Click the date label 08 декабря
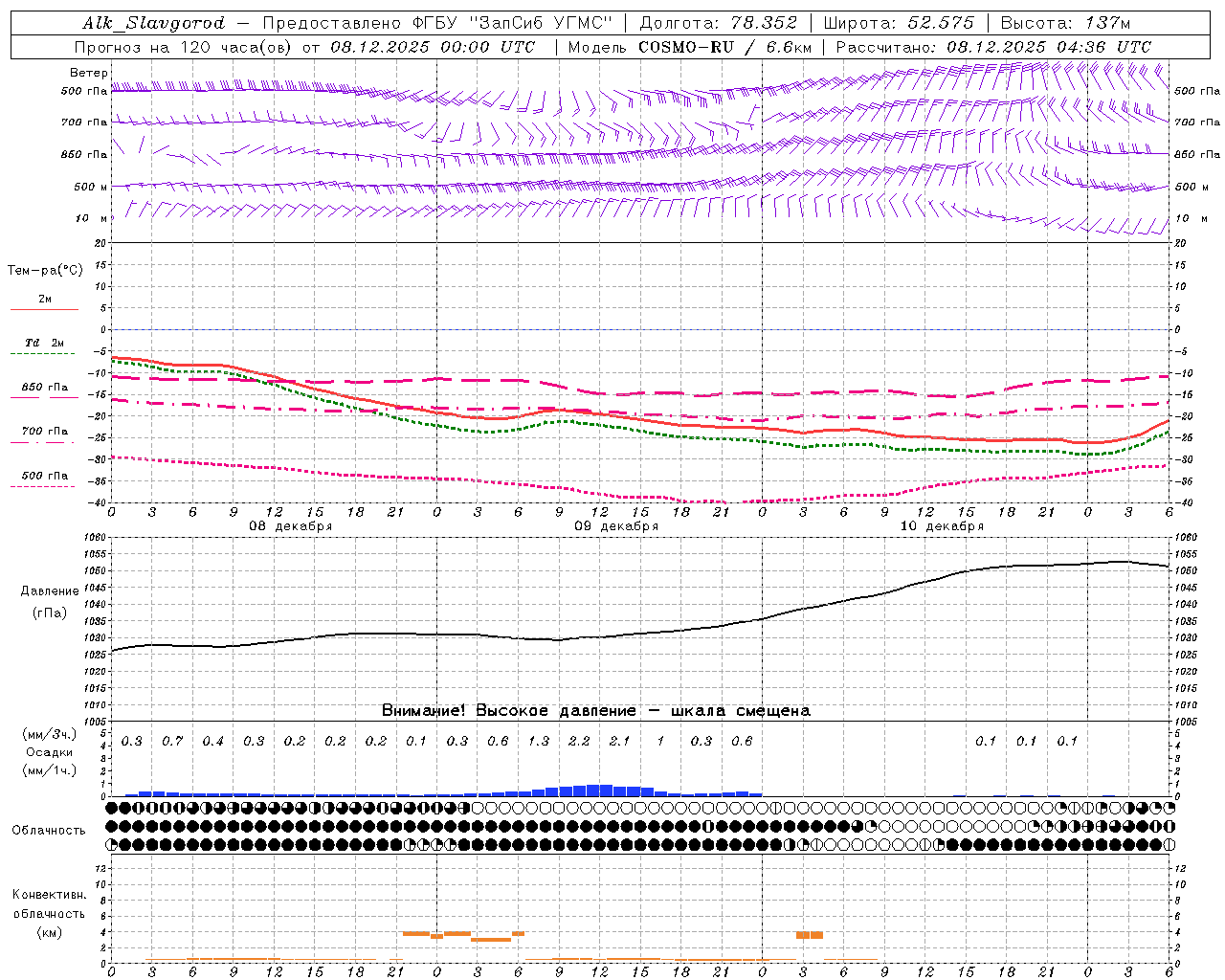1225x980 pixels. coord(291,526)
